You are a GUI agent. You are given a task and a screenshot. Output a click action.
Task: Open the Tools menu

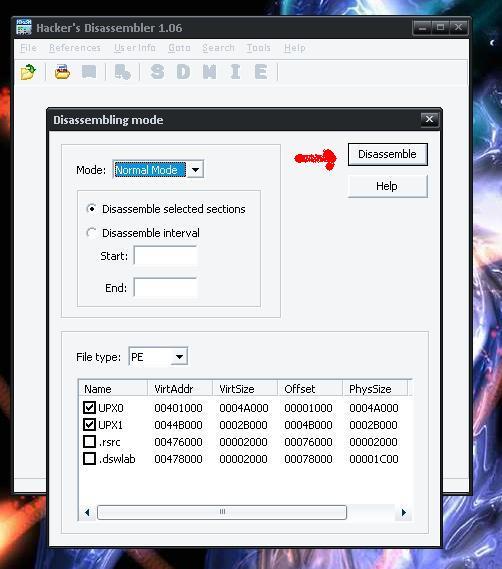pos(258,48)
